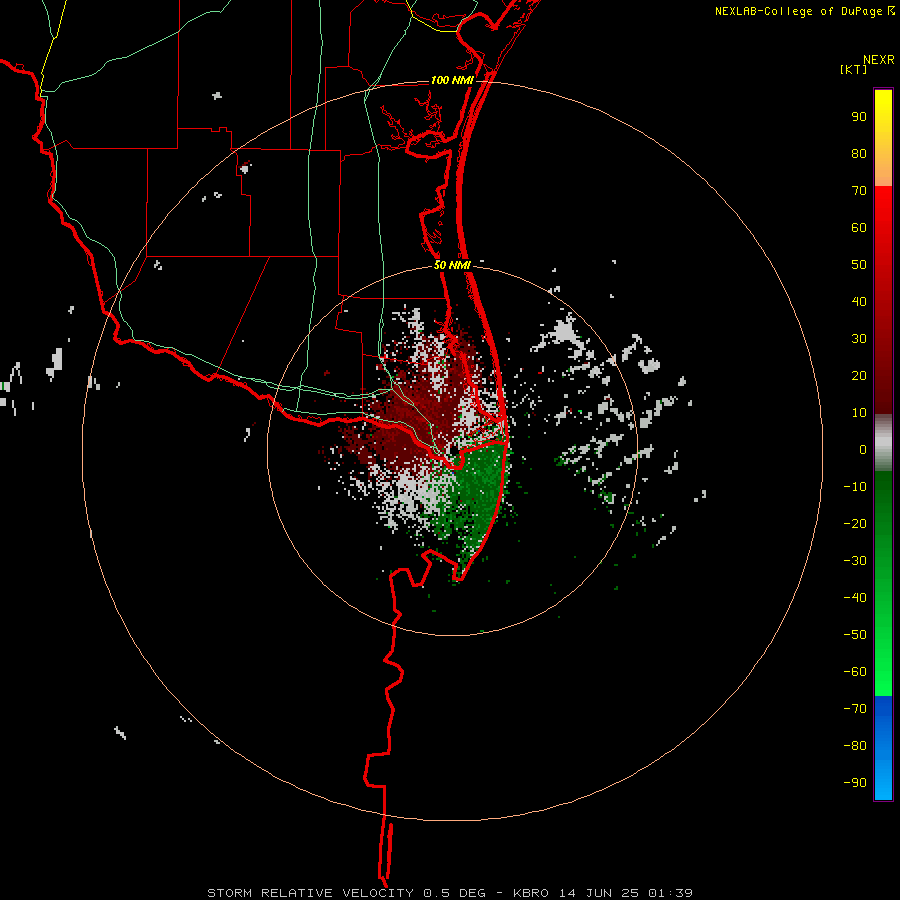The image size is (900, 900).
Task: Click the -60 value on velocity scale
Action: tap(855, 672)
